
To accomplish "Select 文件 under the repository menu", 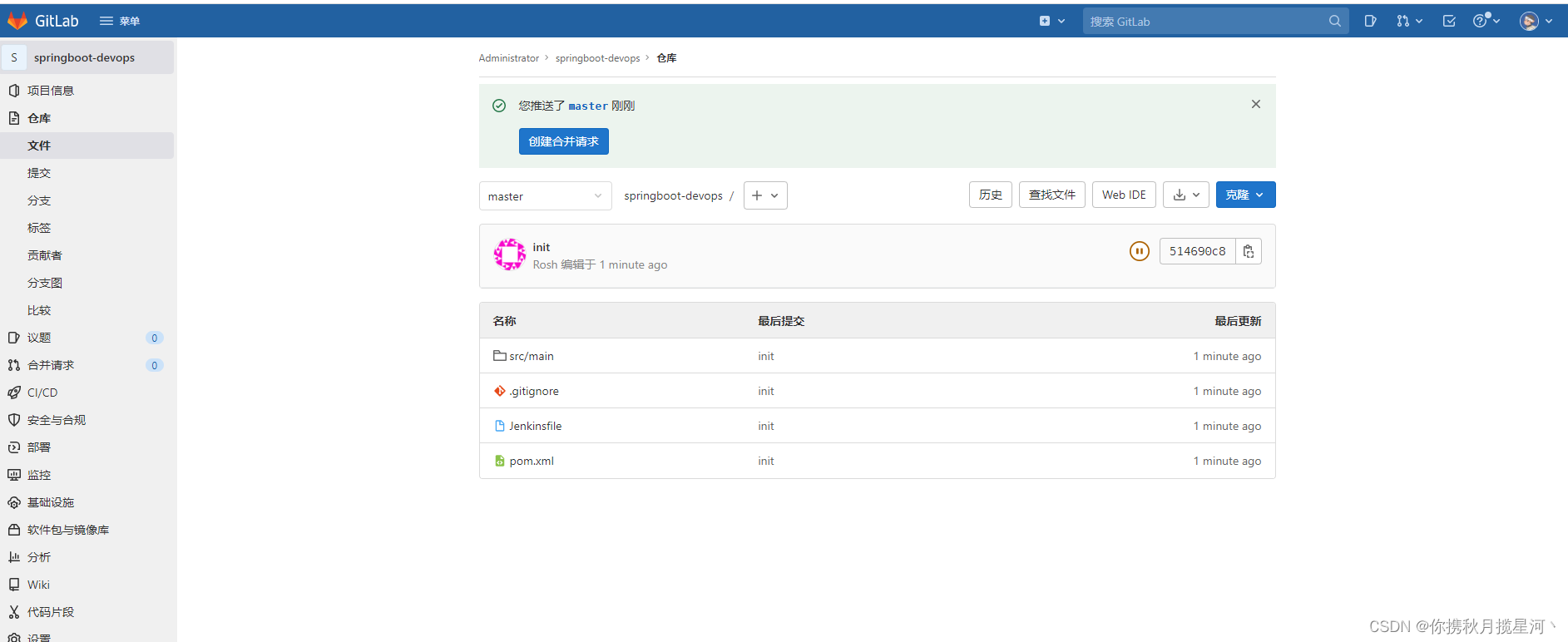I will point(87,146).
